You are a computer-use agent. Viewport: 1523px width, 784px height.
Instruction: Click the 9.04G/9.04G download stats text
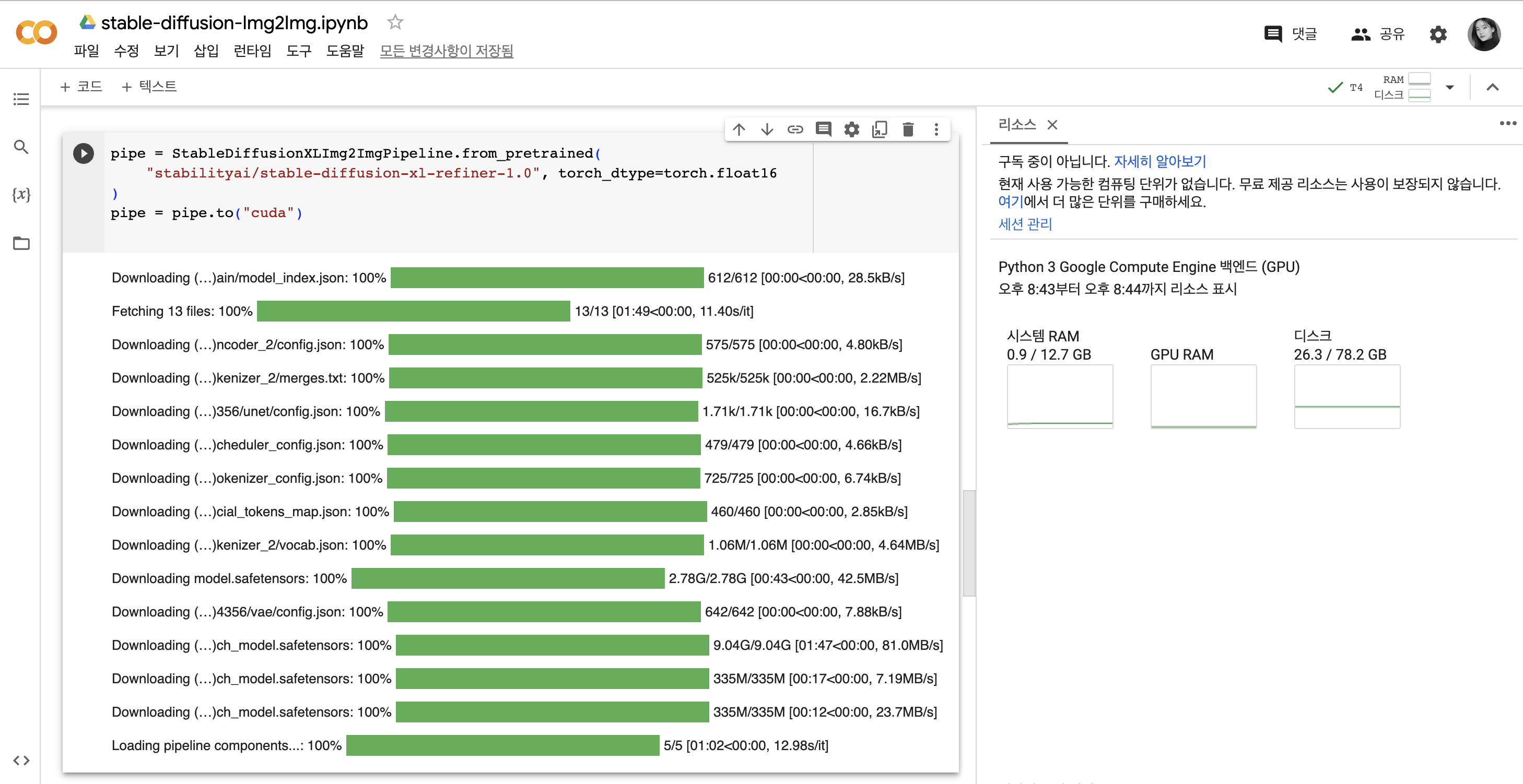tap(828, 645)
